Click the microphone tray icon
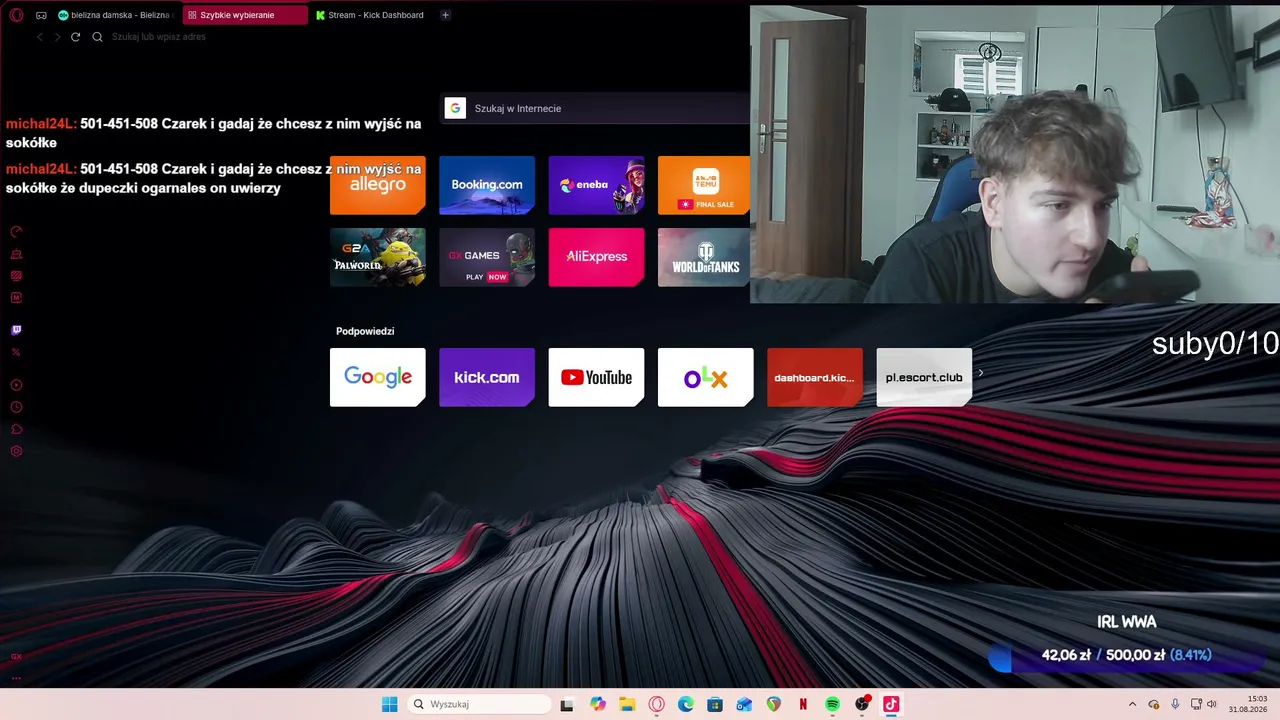 click(1175, 704)
